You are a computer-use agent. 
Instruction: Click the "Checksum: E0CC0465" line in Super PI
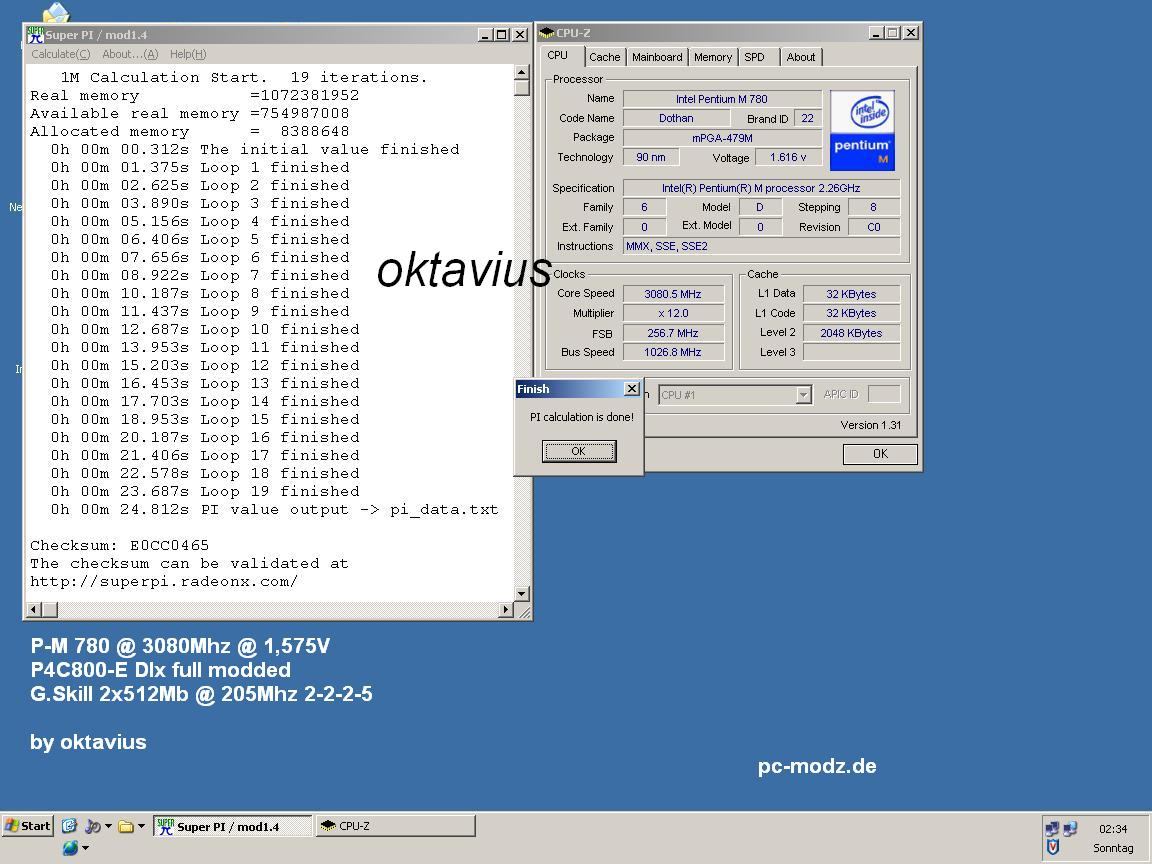click(120, 545)
